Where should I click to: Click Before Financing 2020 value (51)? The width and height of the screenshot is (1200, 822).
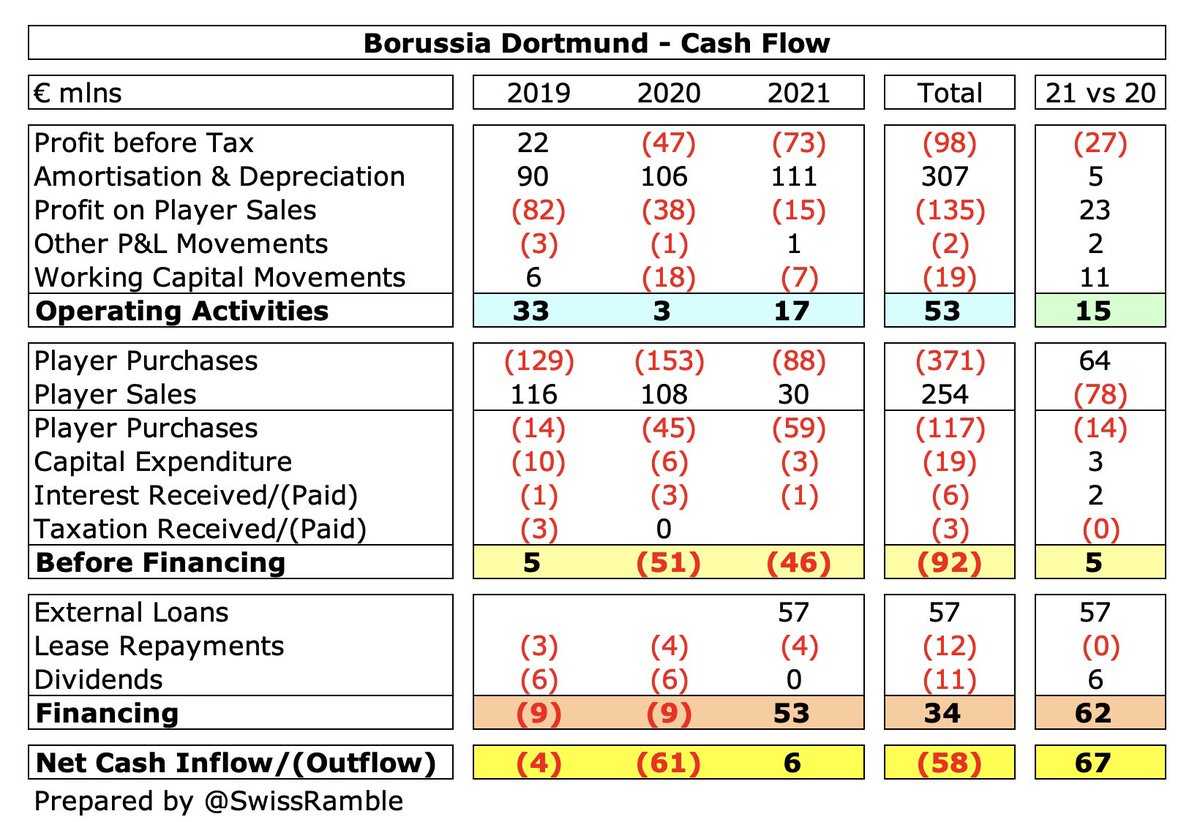(x=670, y=562)
